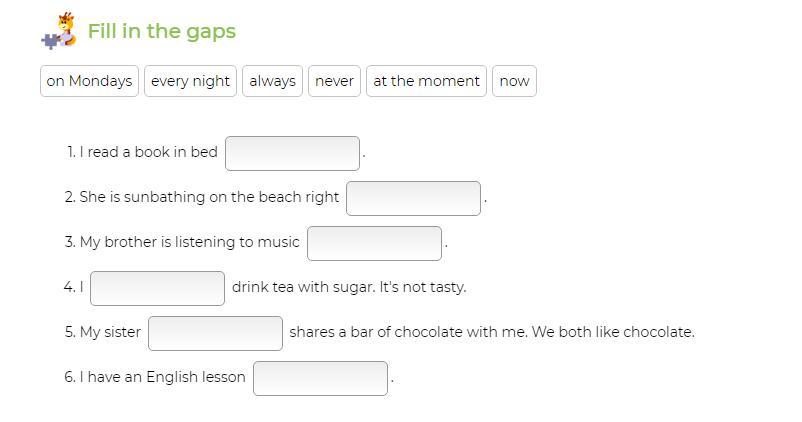The width and height of the screenshot is (802, 422).
Task: Click the gap after 'English lesson'
Action: pos(320,378)
